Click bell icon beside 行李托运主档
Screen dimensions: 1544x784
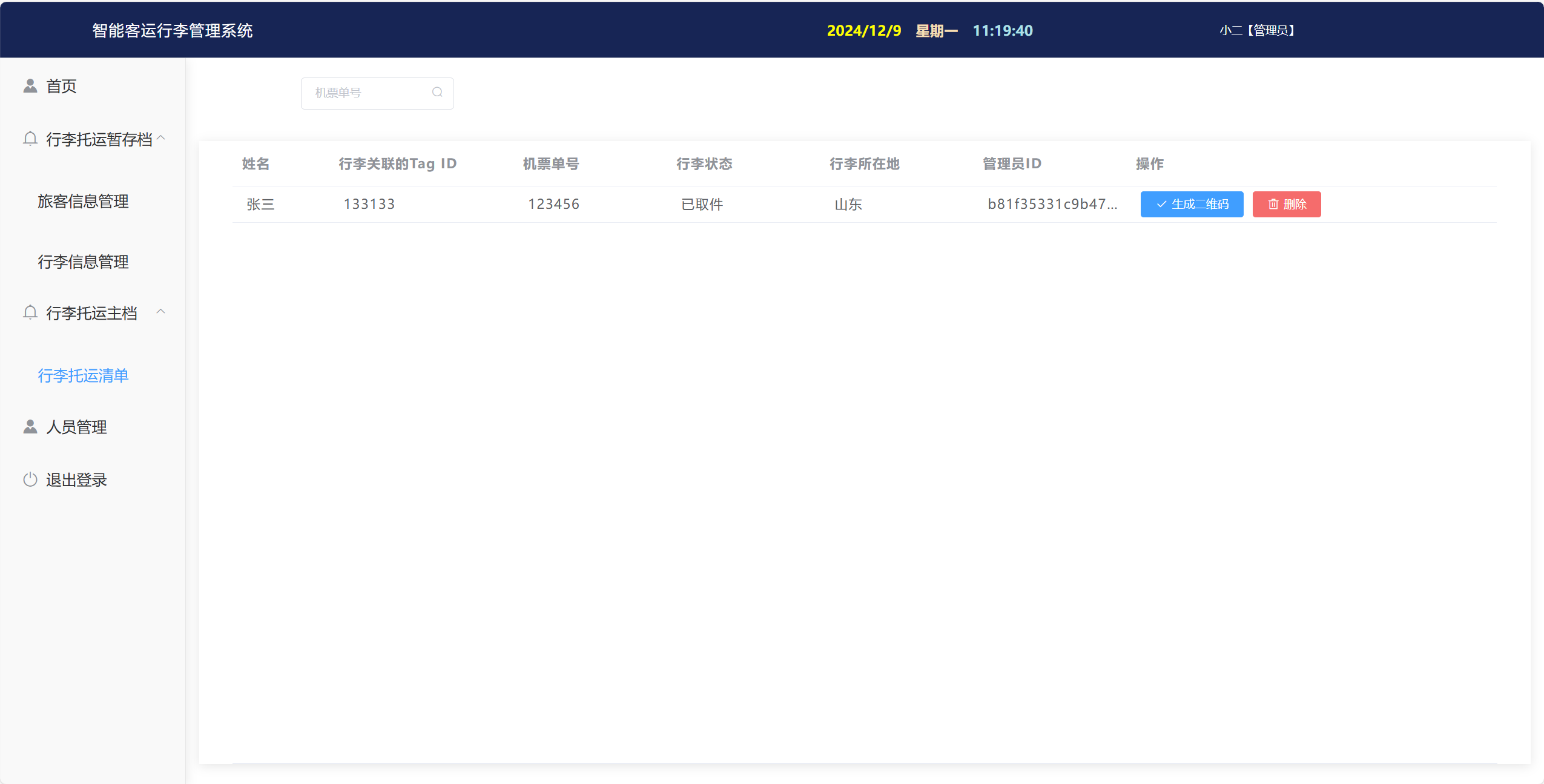(30, 313)
